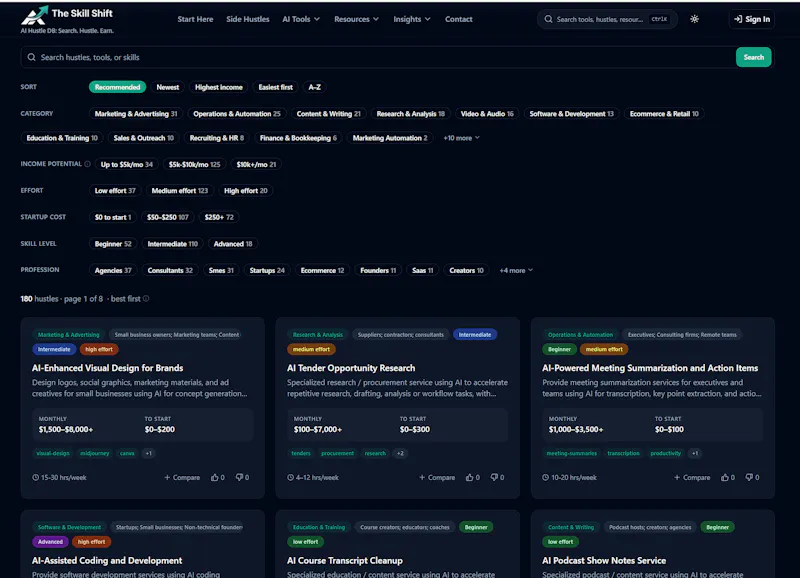
Task: Filter by Medium effort 123
Action: pyautogui.click(x=180, y=191)
